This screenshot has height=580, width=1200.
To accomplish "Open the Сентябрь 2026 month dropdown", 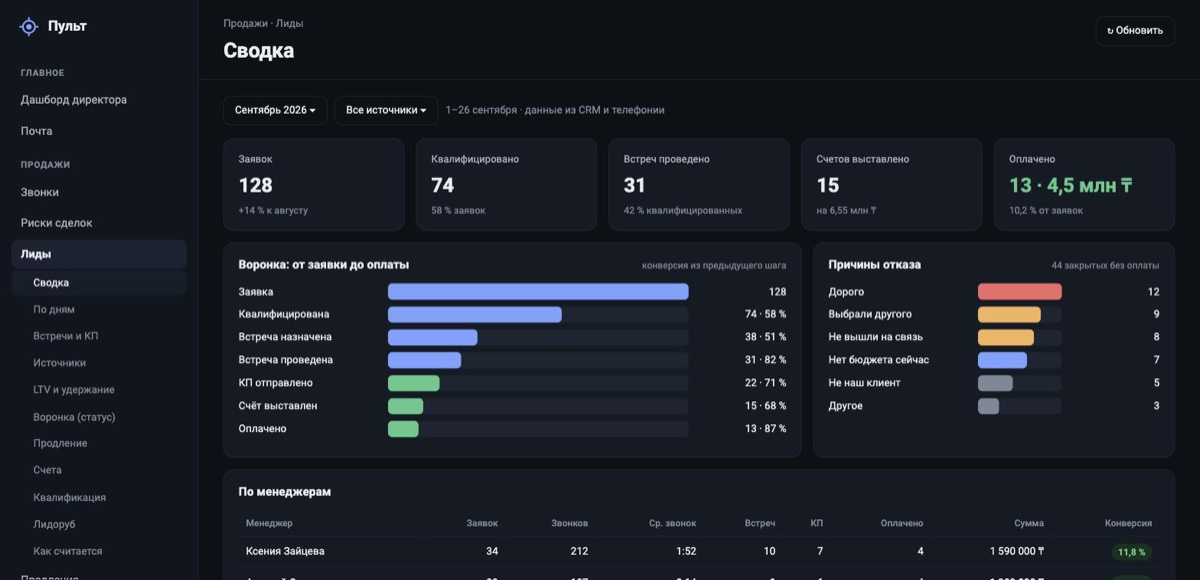I will (x=275, y=110).
